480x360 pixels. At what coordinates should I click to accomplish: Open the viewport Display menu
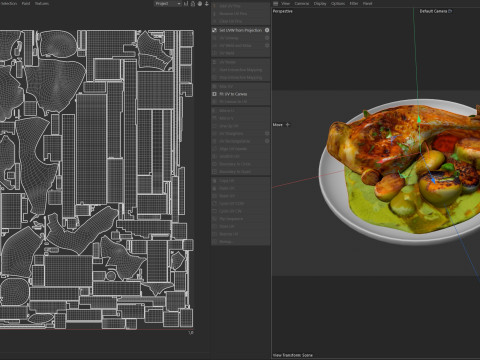click(x=320, y=4)
